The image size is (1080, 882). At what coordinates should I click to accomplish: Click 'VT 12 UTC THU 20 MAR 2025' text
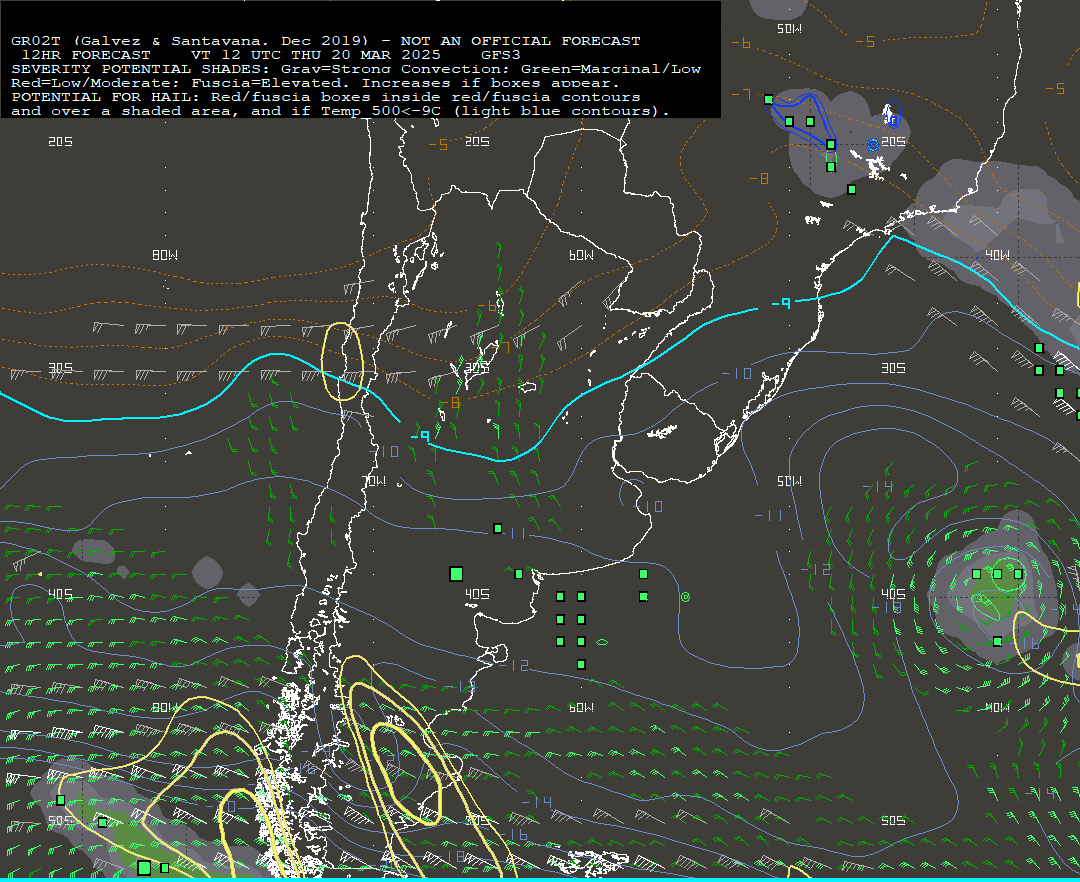315,55
